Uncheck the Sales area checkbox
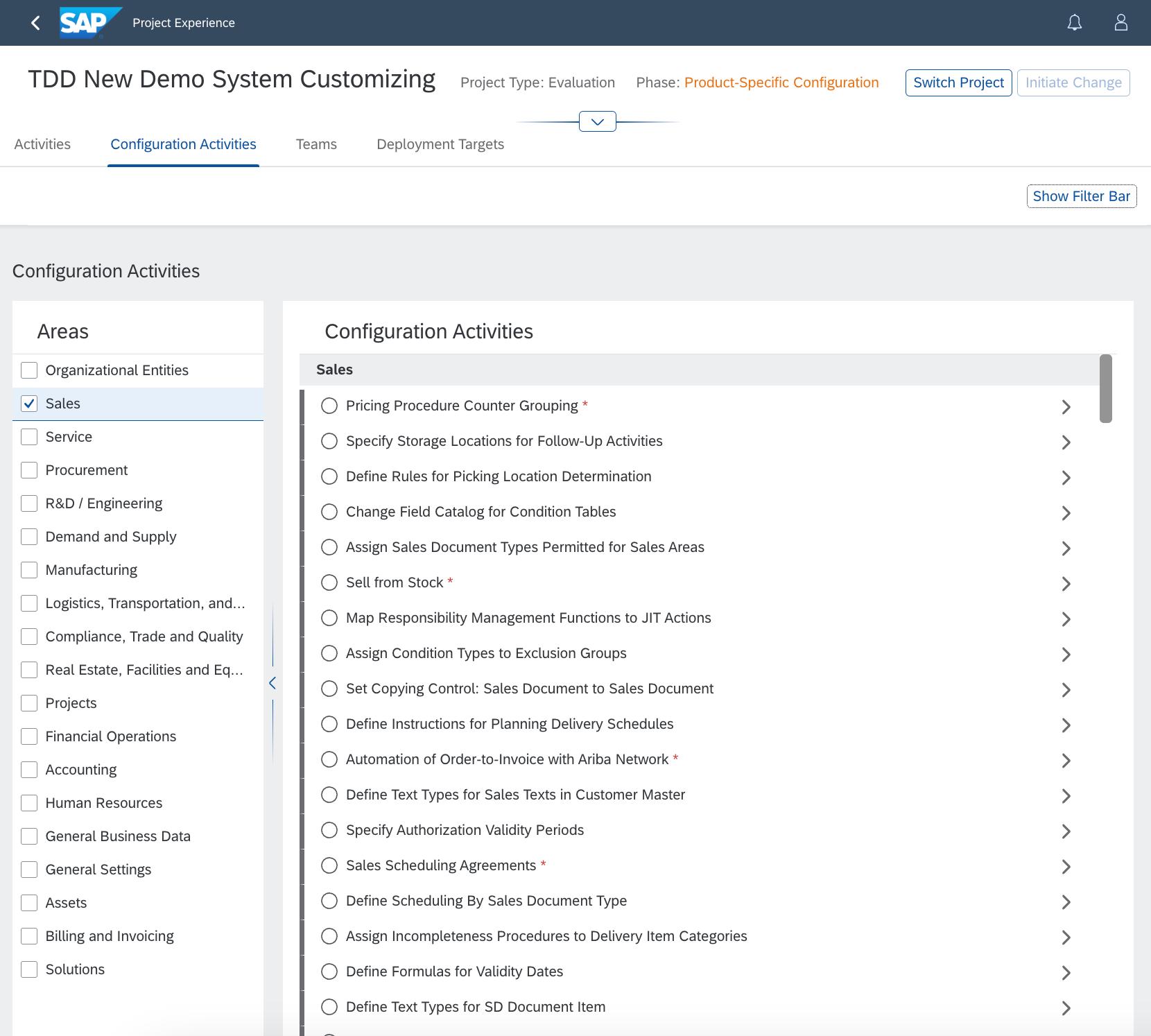This screenshot has width=1151, height=1036. [x=29, y=404]
